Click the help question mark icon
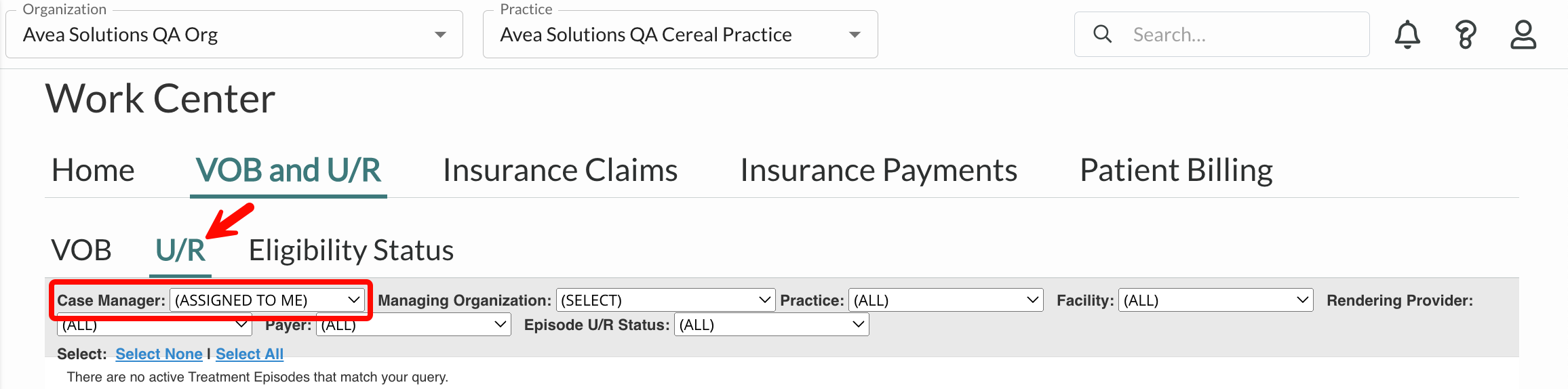The image size is (1568, 389). (x=1465, y=35)
